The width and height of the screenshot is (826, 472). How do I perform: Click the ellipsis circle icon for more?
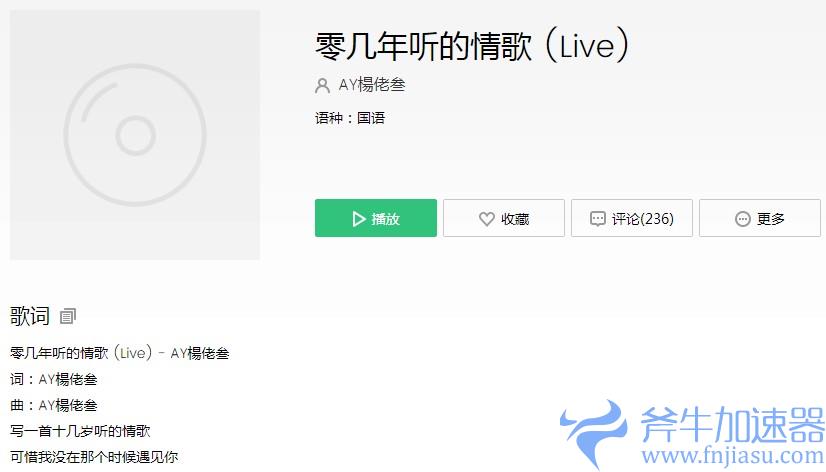[743, 219]
